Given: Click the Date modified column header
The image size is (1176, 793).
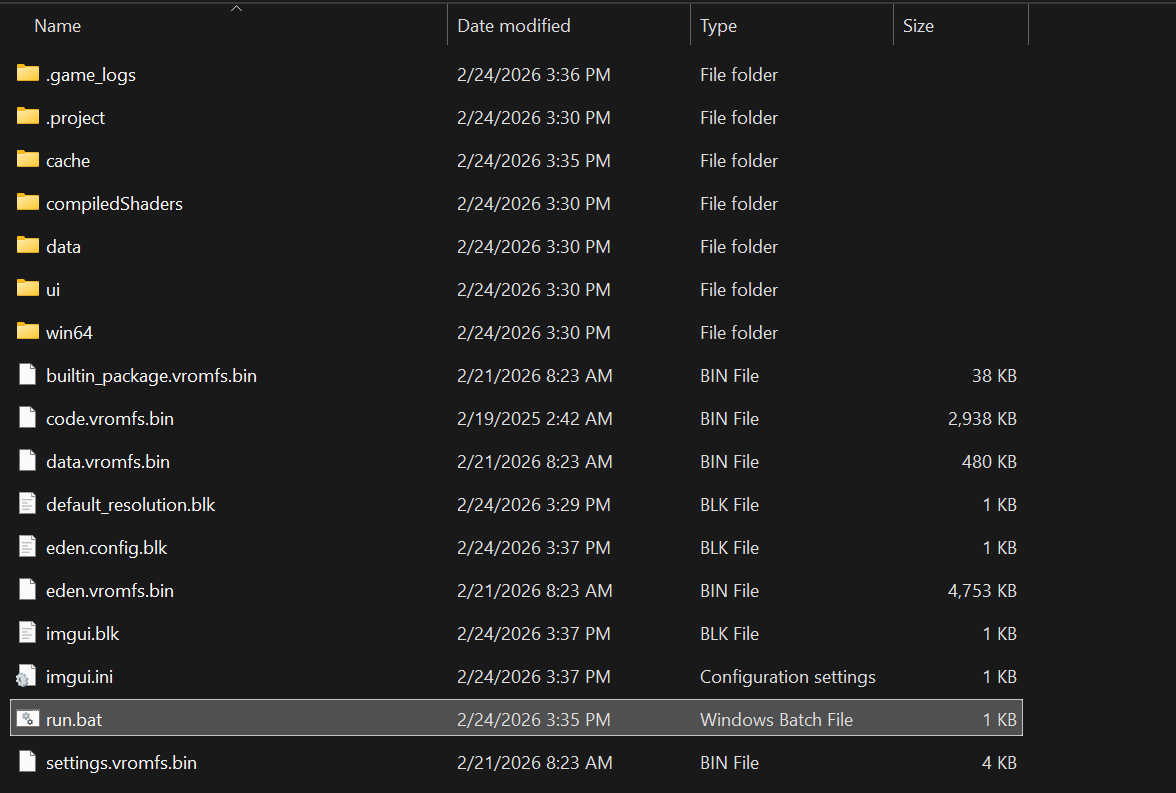Looking at the screenshot, I should 513,25.
